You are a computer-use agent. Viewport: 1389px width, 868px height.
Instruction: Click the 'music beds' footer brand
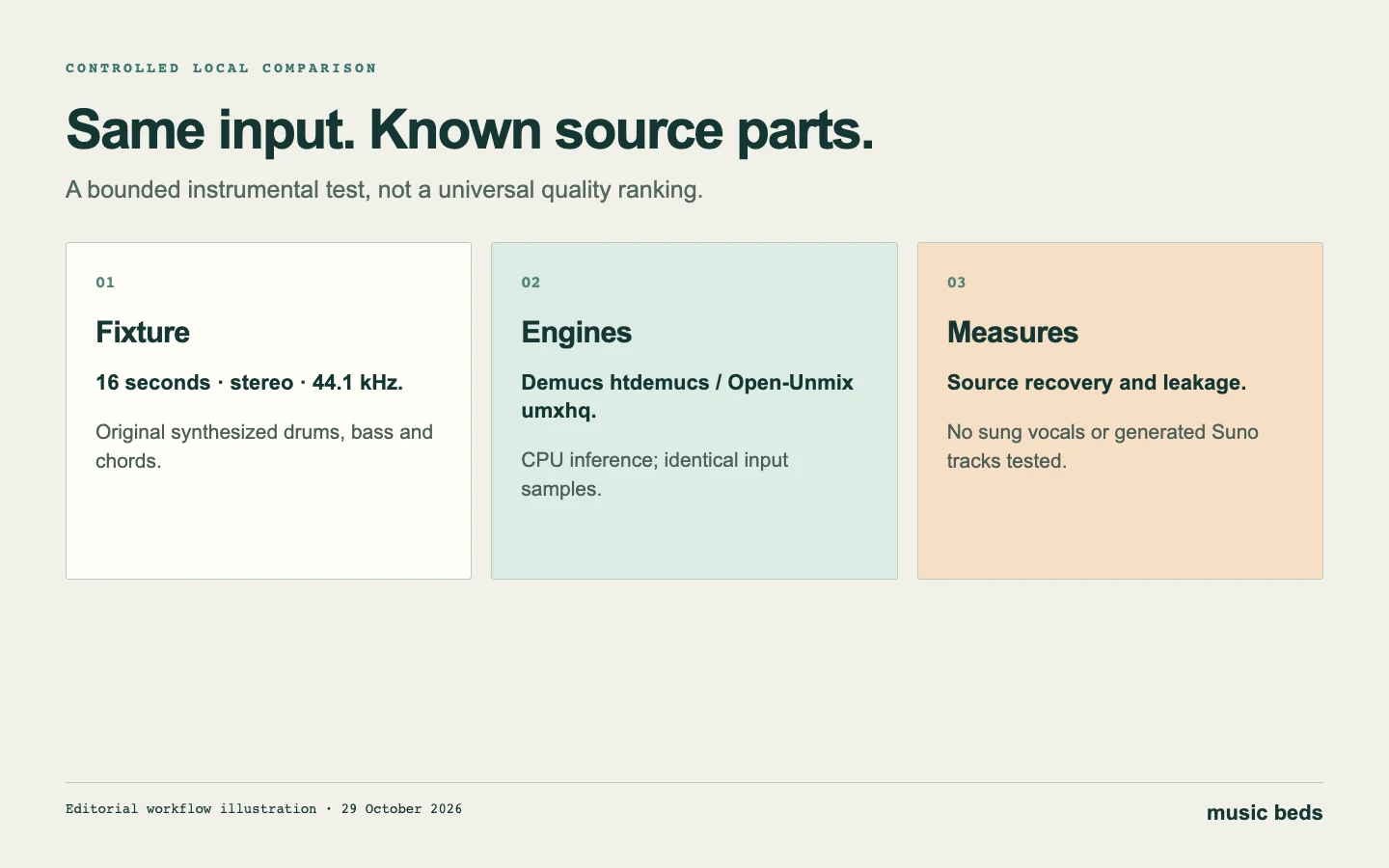pyautogui.click(x=1265, y=813)
